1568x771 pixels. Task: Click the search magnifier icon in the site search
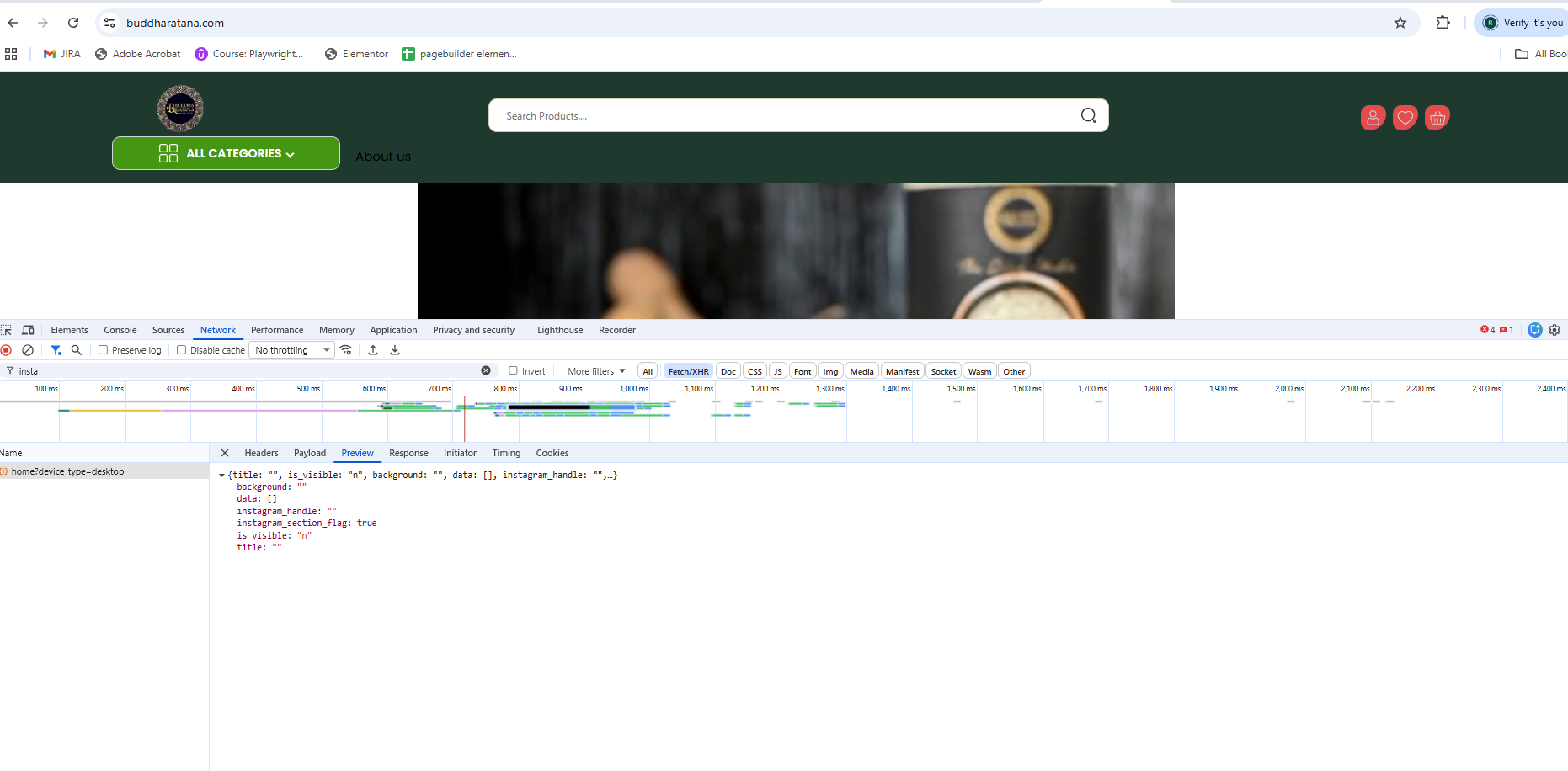coord(1089,116)
